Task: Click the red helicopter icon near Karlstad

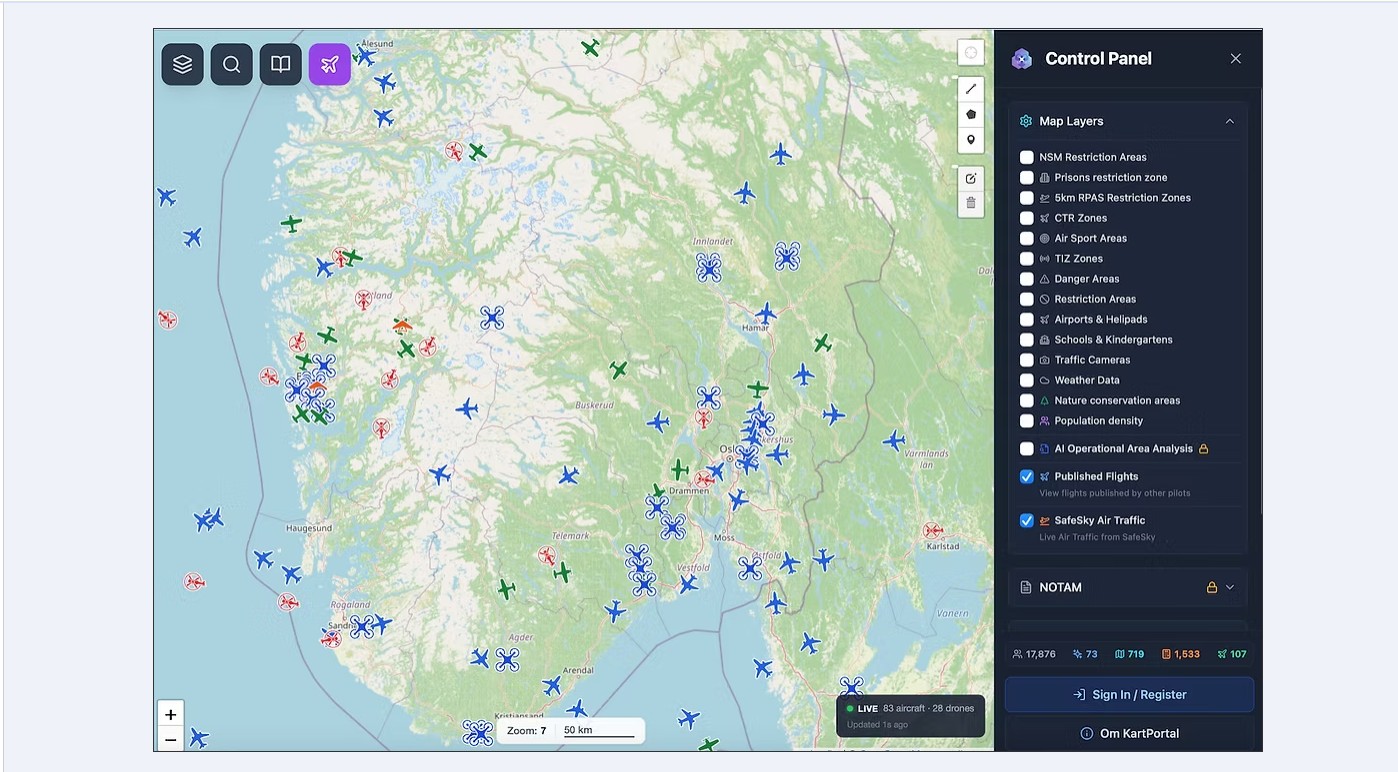Action: point(933,530)
